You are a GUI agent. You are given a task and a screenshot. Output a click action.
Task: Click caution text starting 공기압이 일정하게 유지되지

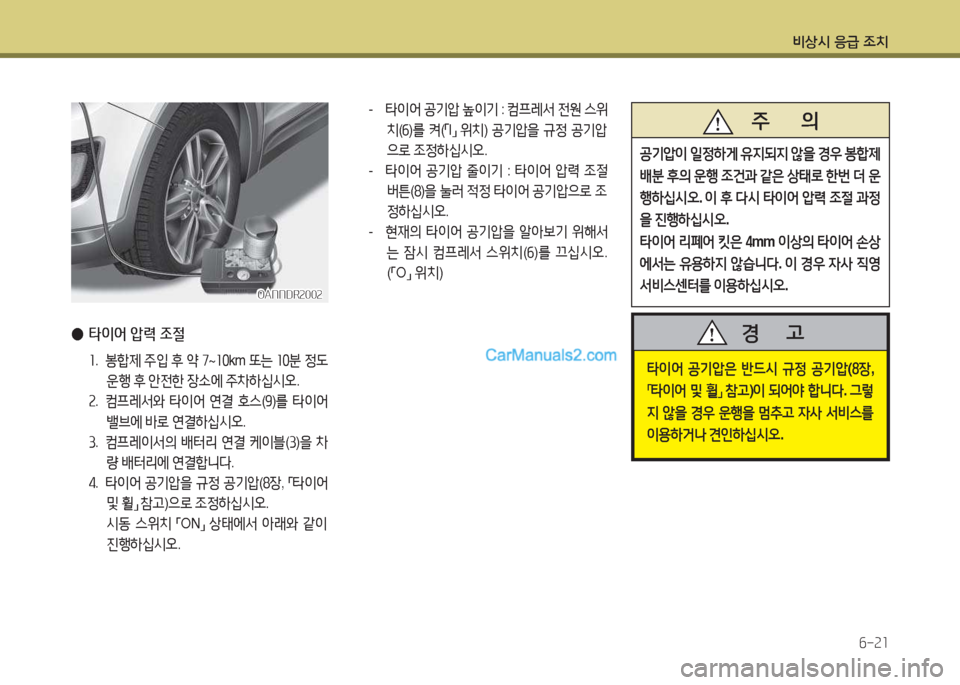[x=760, y=186]
